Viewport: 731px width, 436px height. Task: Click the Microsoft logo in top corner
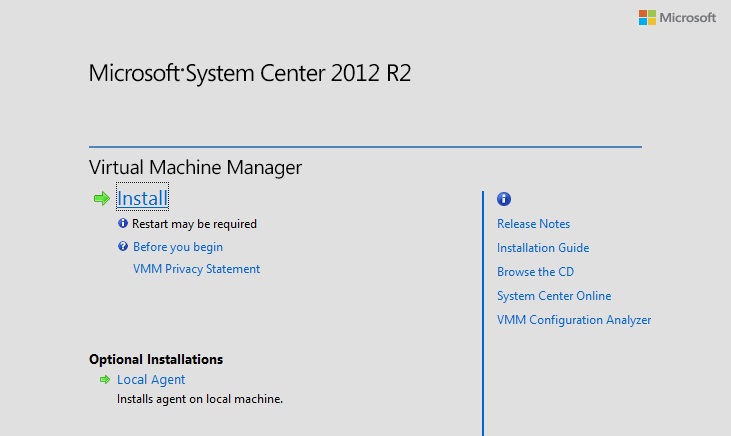click(677, 18)
